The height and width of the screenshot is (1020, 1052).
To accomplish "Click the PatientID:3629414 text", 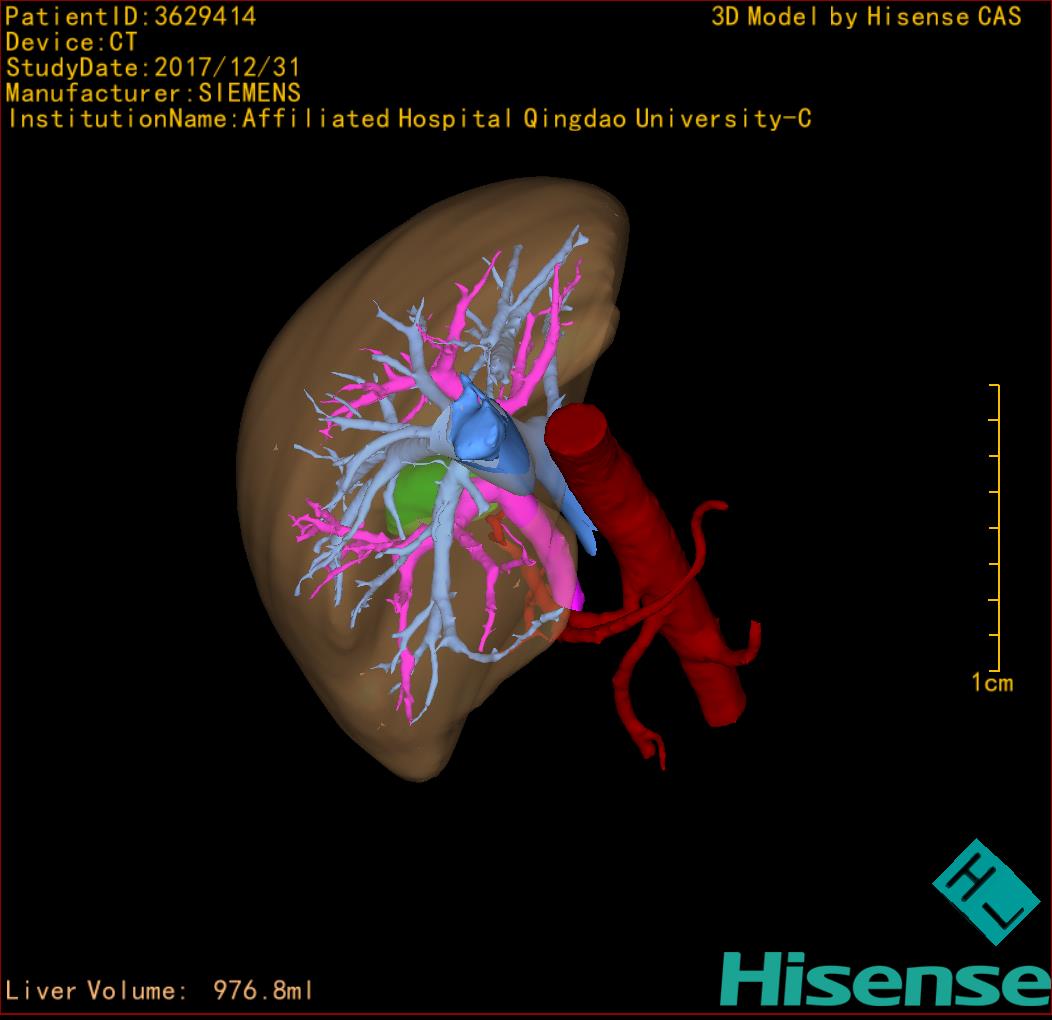I will point(130,16).
